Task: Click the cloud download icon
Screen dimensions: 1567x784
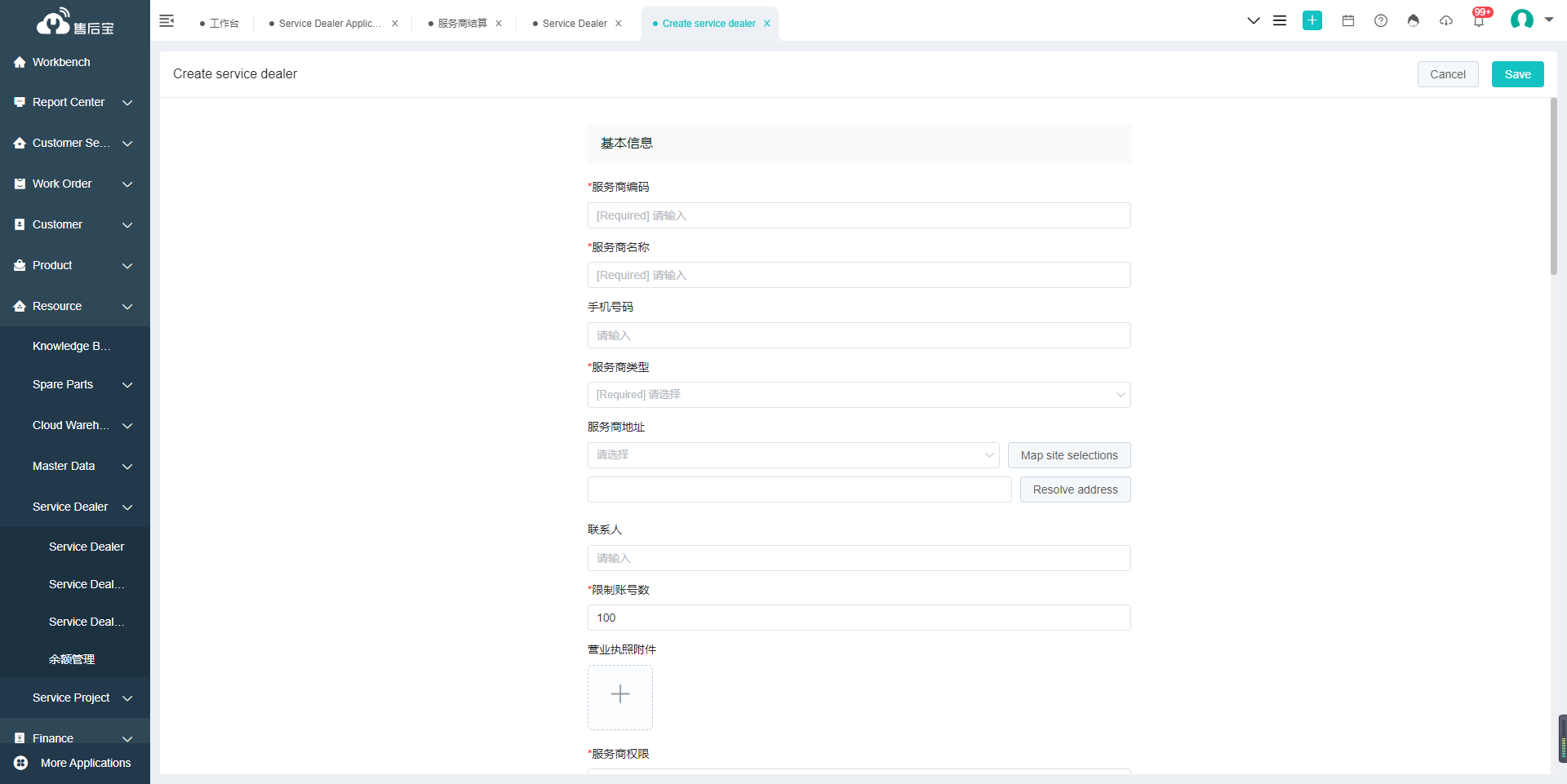Action: click(x=1446, y=21)
